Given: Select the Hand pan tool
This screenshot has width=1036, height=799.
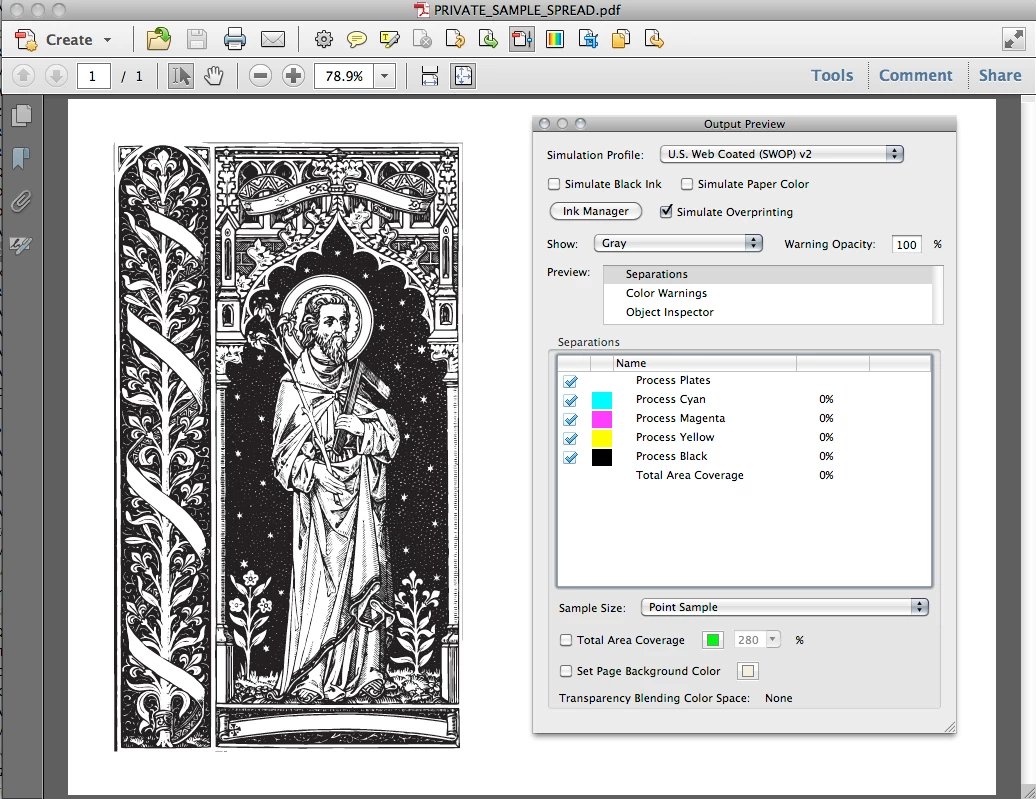Looking at the screenshot, I should [x=213, y=76].
